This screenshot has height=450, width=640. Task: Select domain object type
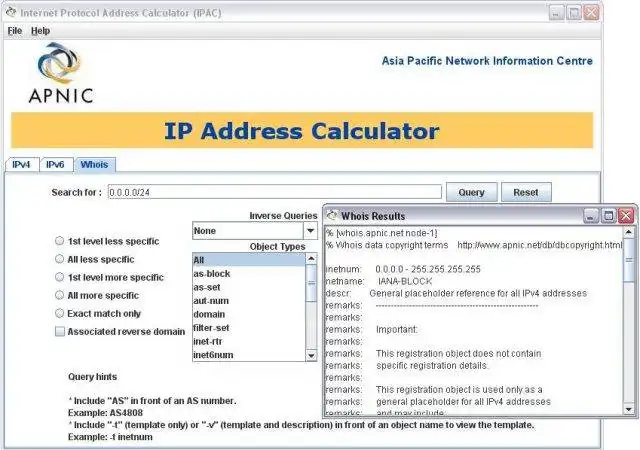(249, 314)
